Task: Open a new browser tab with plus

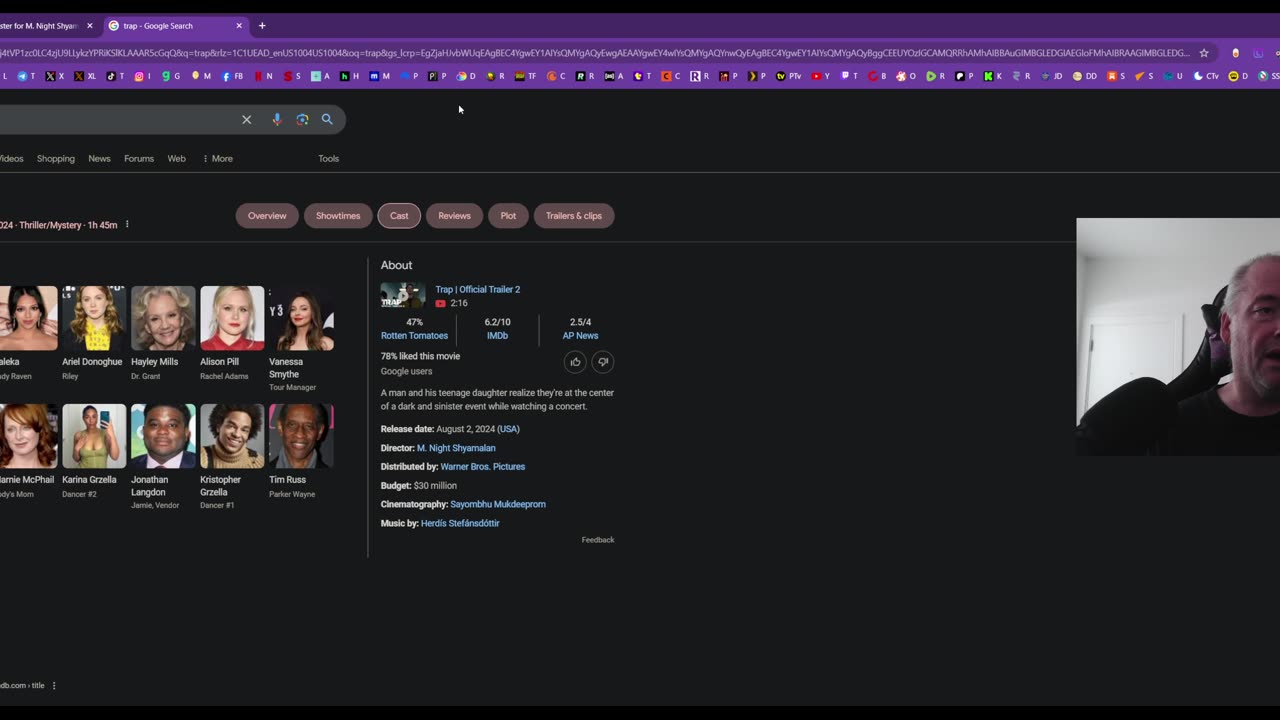Action: (262, 26)
